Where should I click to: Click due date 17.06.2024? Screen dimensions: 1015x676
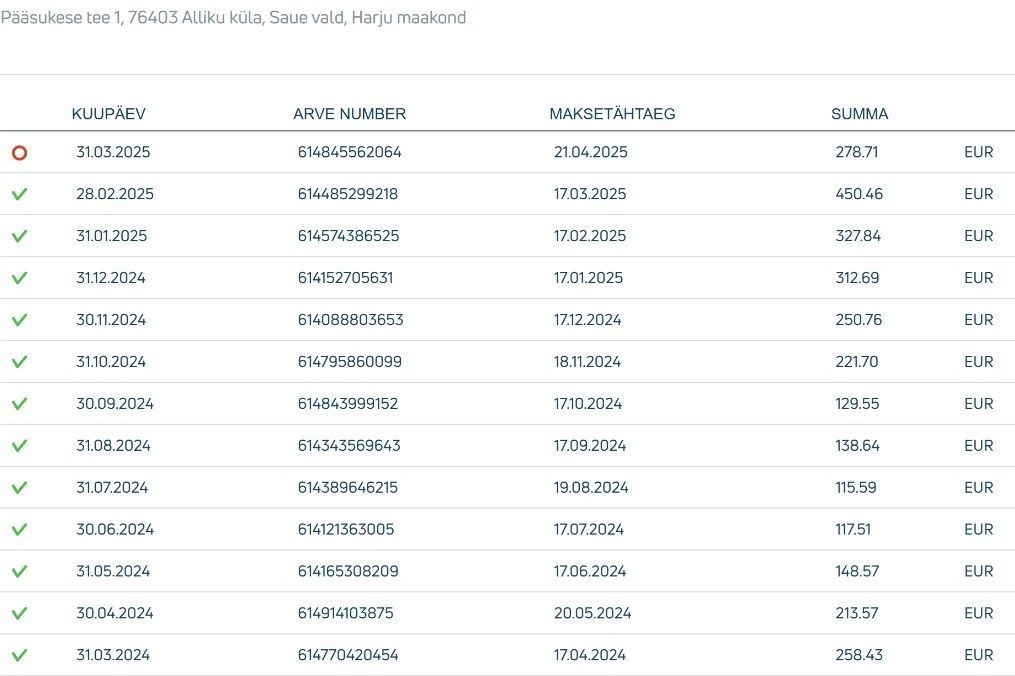tap(590, 571)
